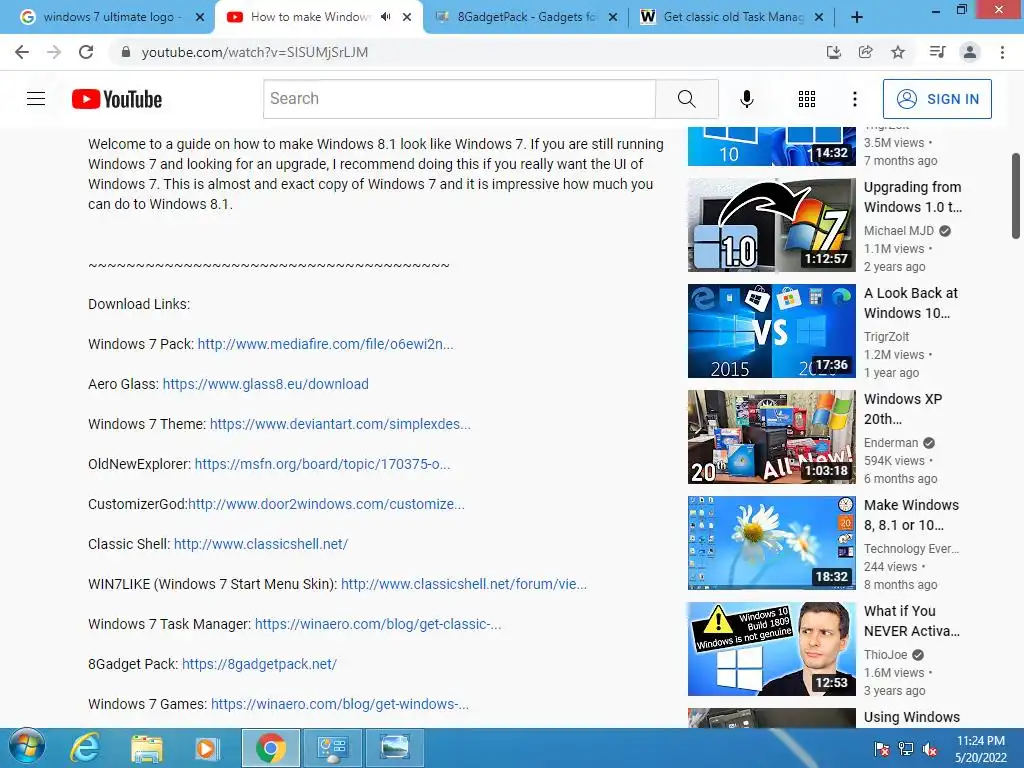Click the network tray icon

coord(906,749)
